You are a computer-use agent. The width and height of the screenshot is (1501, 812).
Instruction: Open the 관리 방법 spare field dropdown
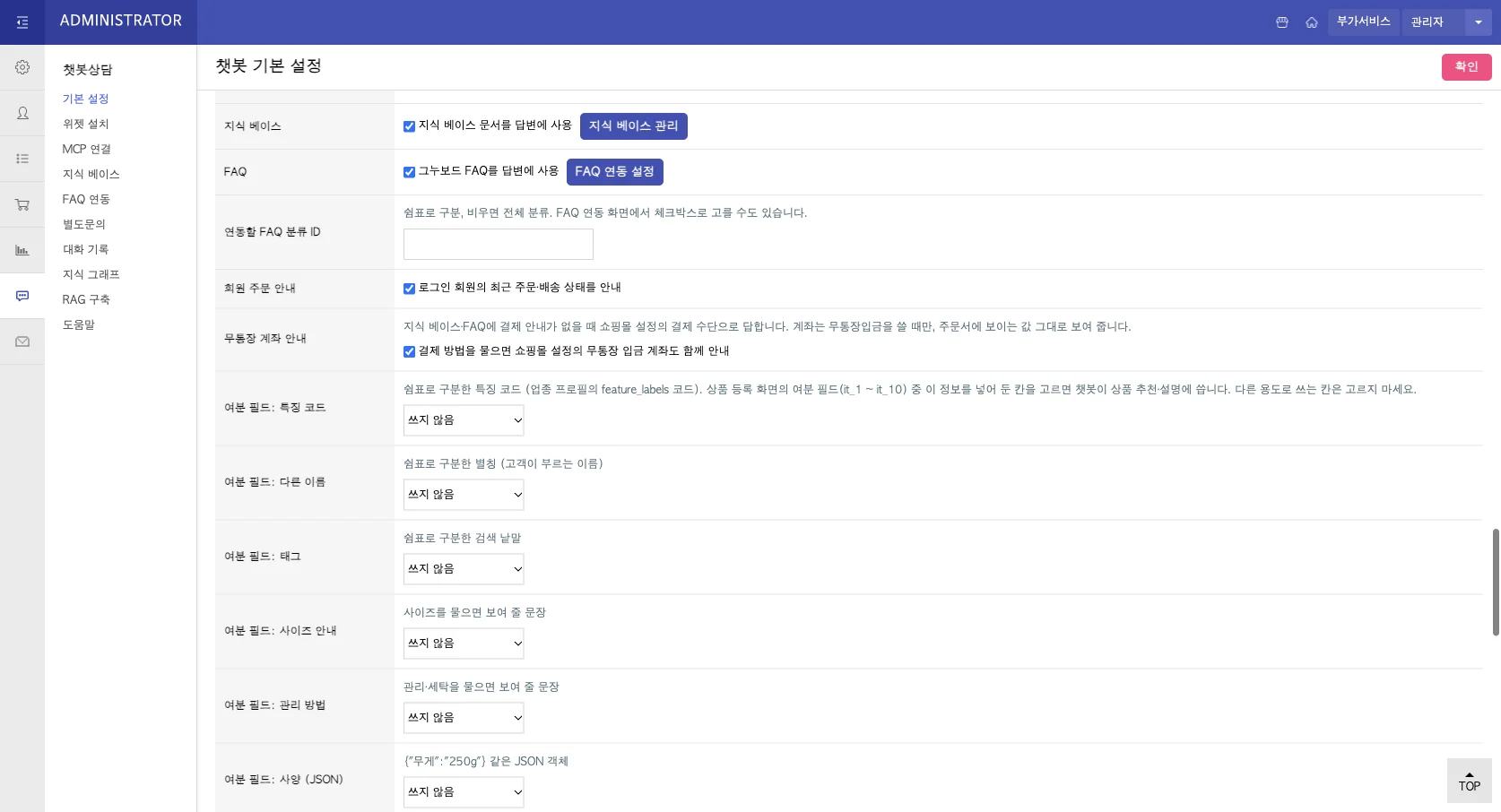(464, 718)
